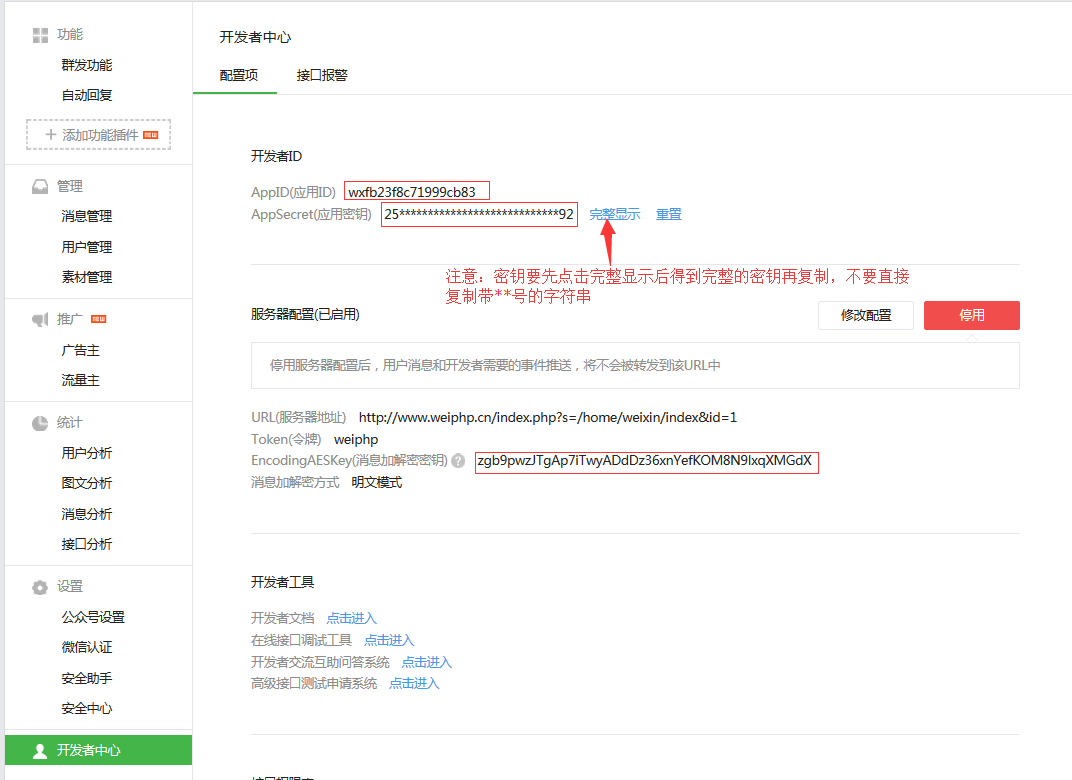Open 群发功能 in the sidebar

coord(87,65)
